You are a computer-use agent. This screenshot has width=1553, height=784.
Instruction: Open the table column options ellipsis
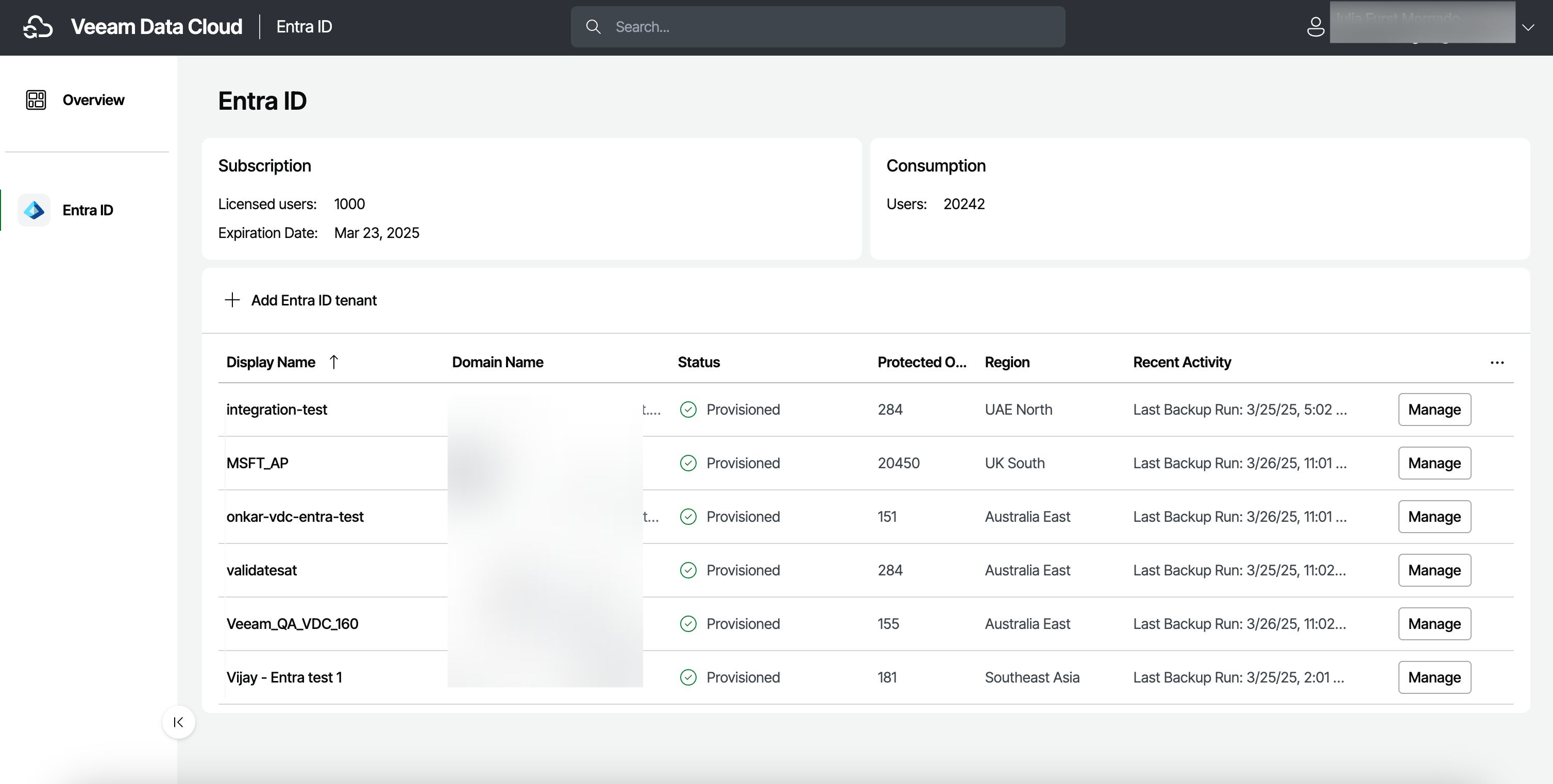pos(1497,363)
